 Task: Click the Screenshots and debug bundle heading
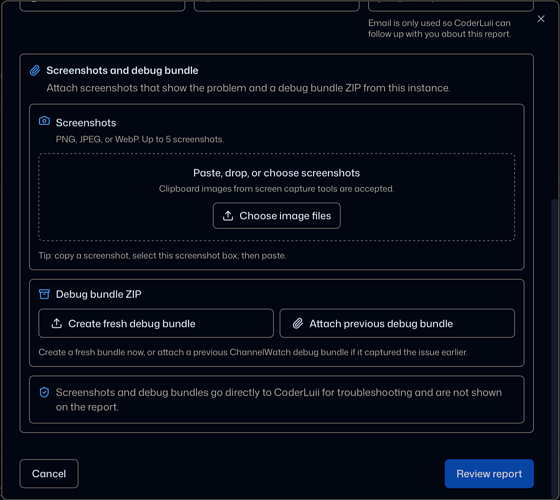[122, 70]
